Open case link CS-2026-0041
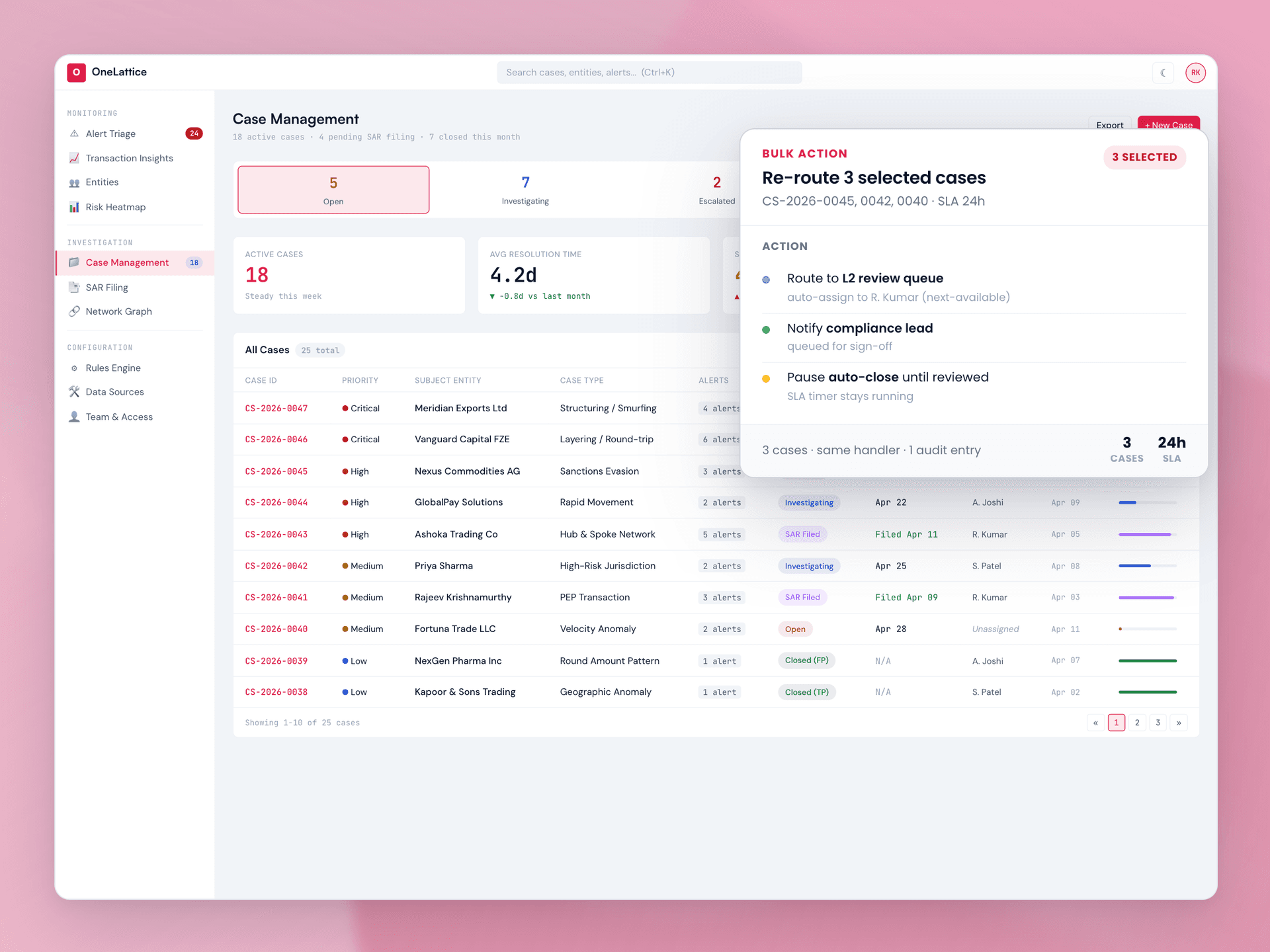 click(x=276, y=598)
